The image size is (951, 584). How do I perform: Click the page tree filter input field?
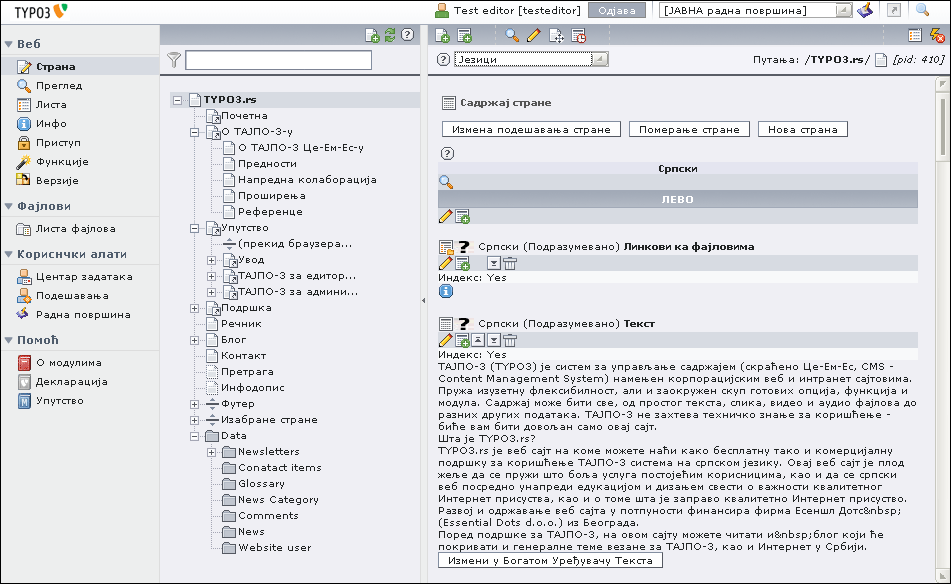point(278,60)
